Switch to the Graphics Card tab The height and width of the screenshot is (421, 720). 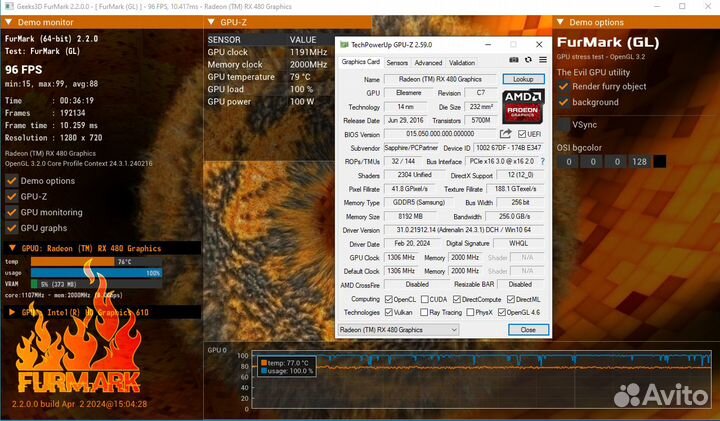[360, 62]
